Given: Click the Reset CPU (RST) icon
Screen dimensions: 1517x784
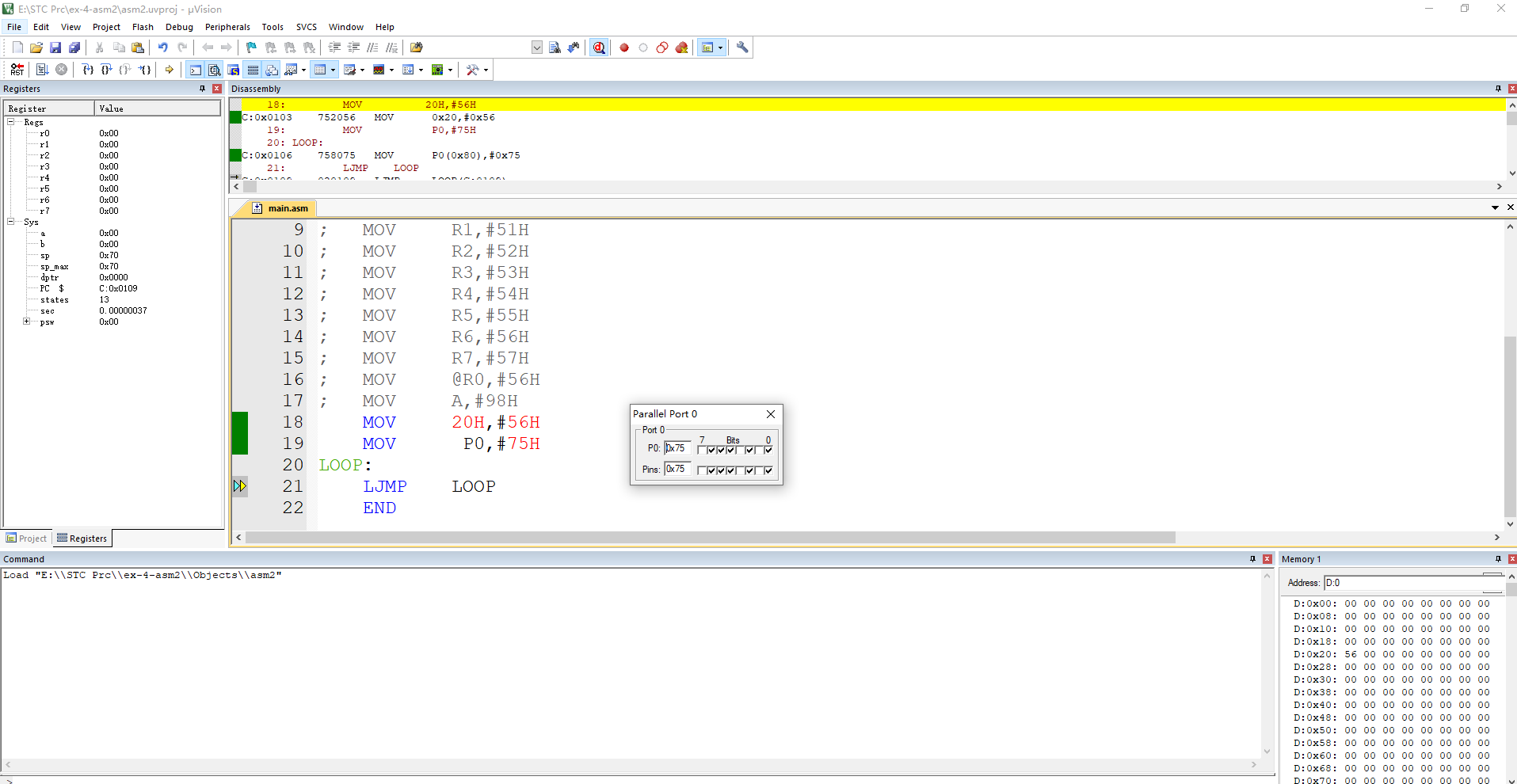Looking at the screenshot, I should point(17,70).
